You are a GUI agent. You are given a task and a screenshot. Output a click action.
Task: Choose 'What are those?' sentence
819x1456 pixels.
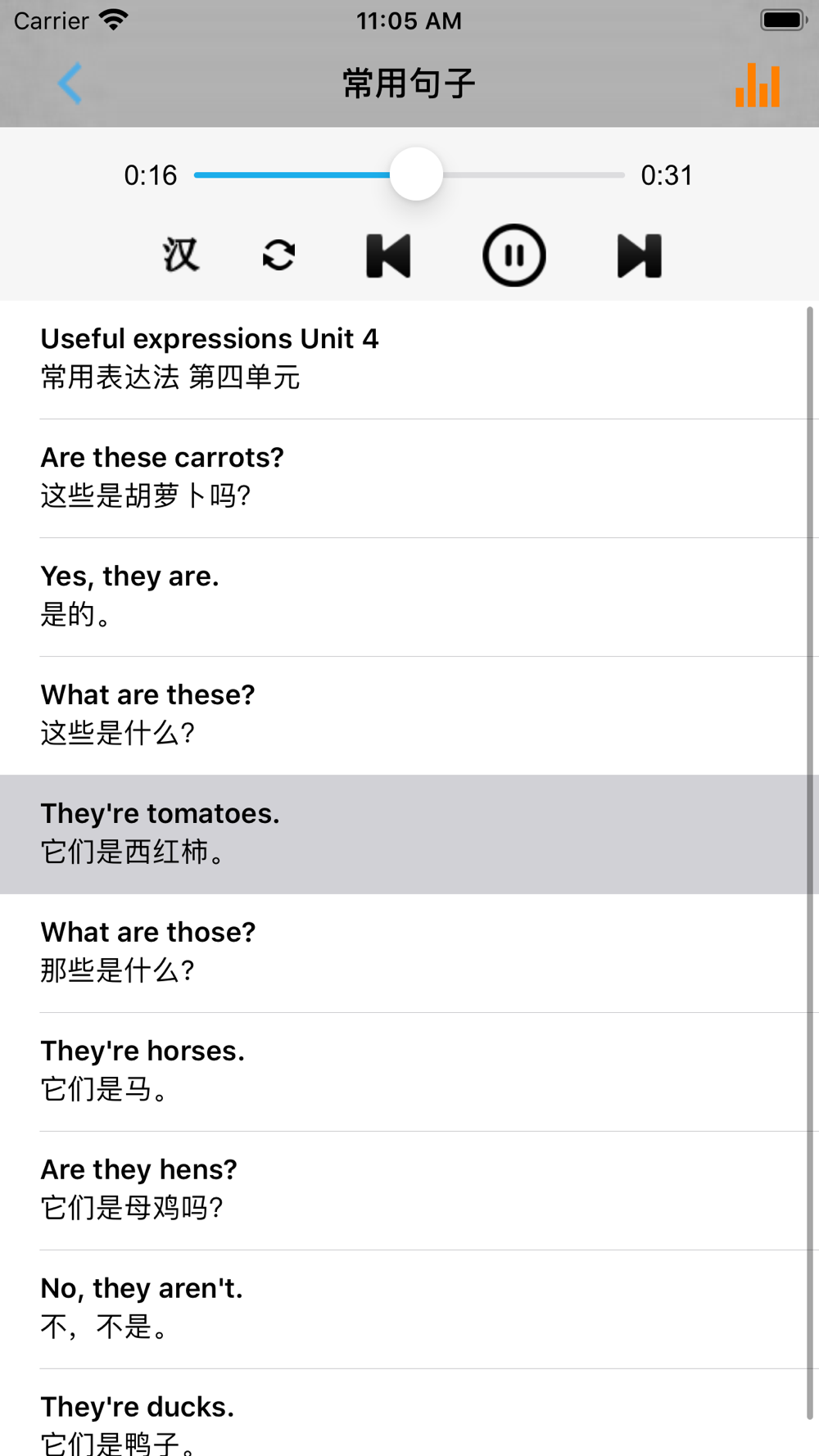click(x=409, y=953)
